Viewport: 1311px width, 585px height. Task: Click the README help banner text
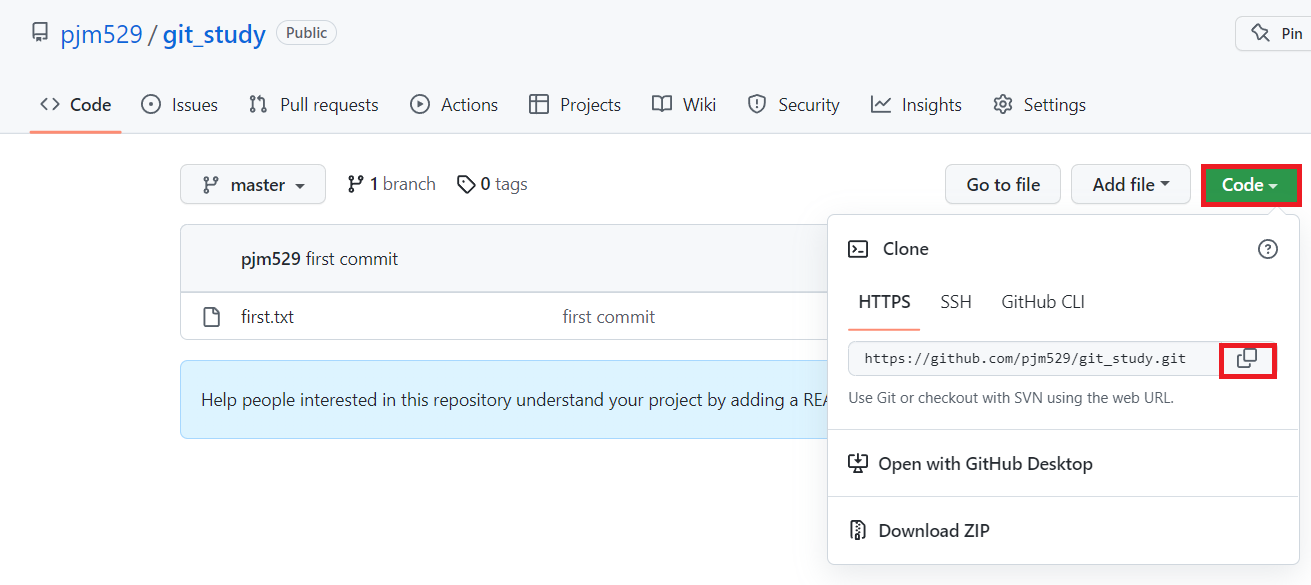pos(514,400)
